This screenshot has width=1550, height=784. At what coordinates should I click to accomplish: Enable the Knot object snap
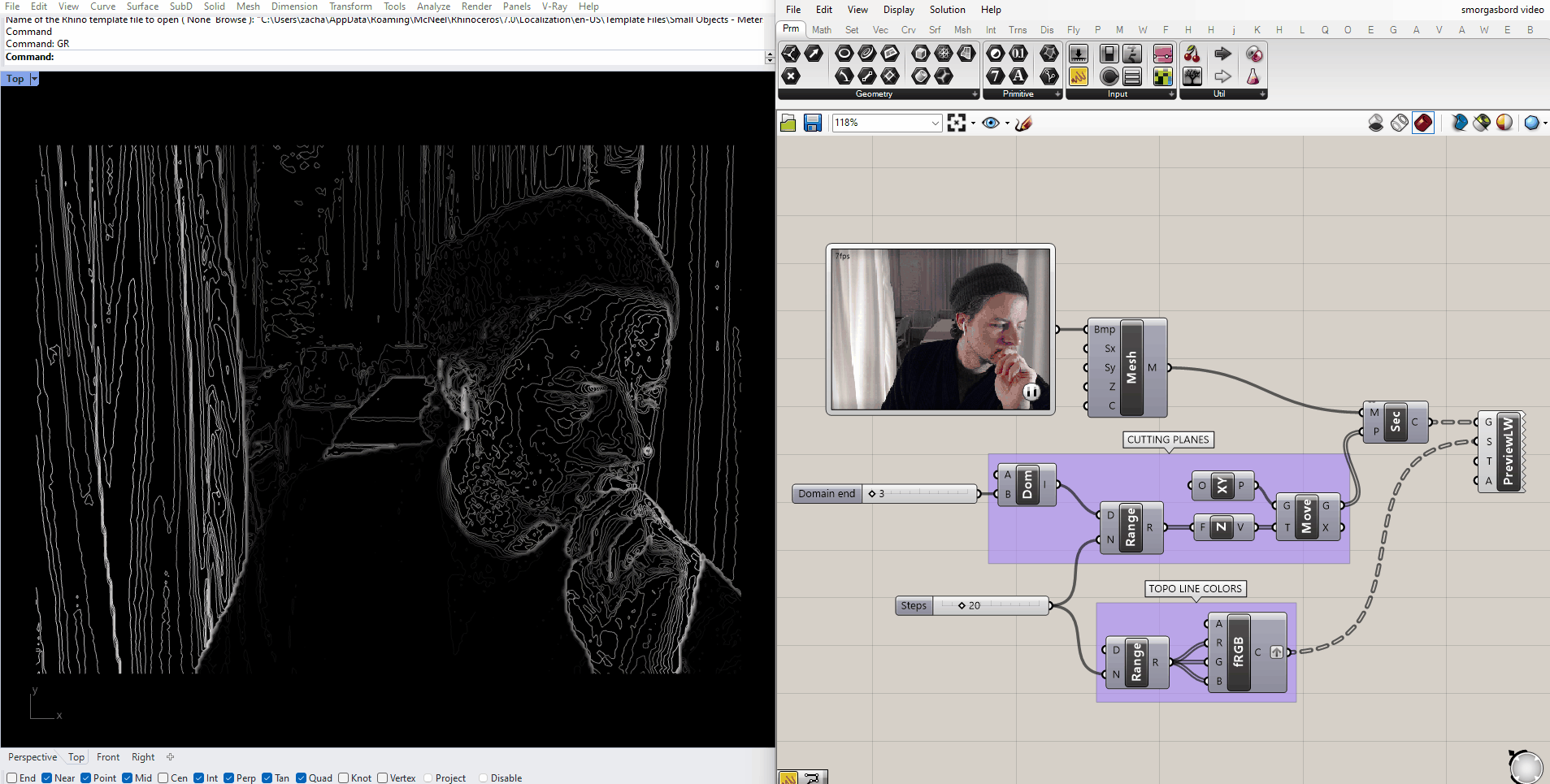[343, 778]
